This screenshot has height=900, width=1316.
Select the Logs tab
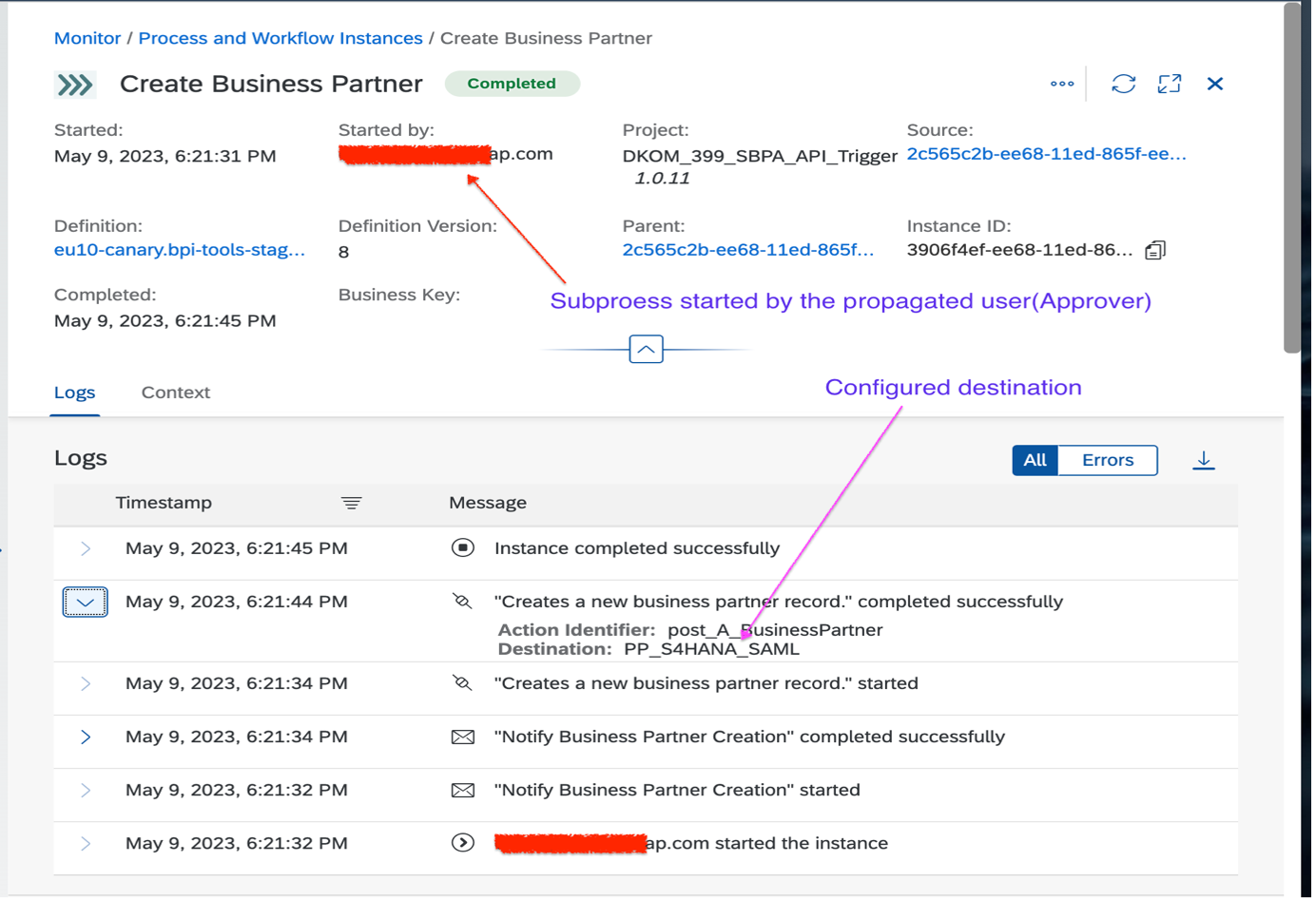tap(74, 392)
